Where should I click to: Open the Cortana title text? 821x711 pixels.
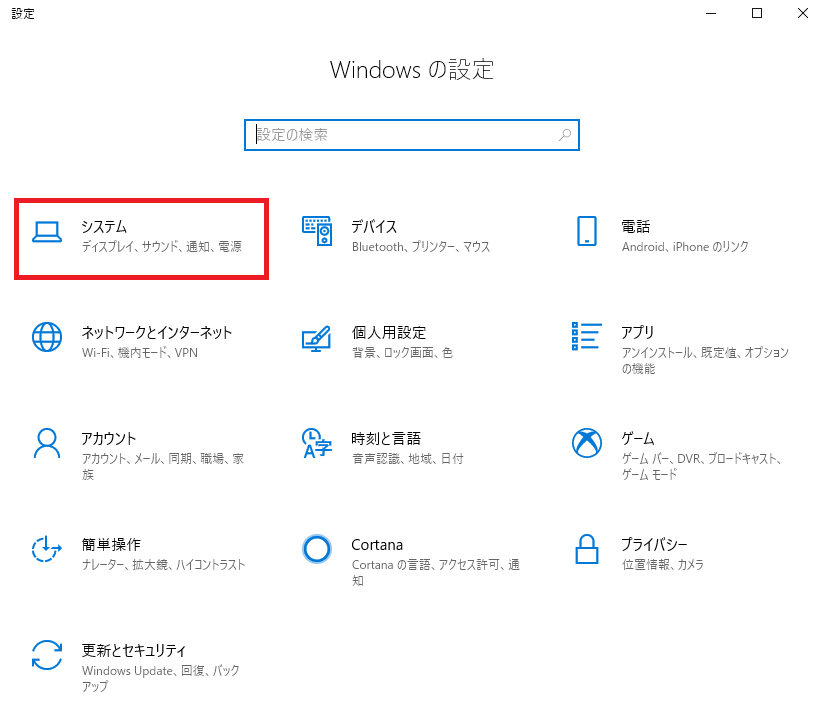click(377, 545)
